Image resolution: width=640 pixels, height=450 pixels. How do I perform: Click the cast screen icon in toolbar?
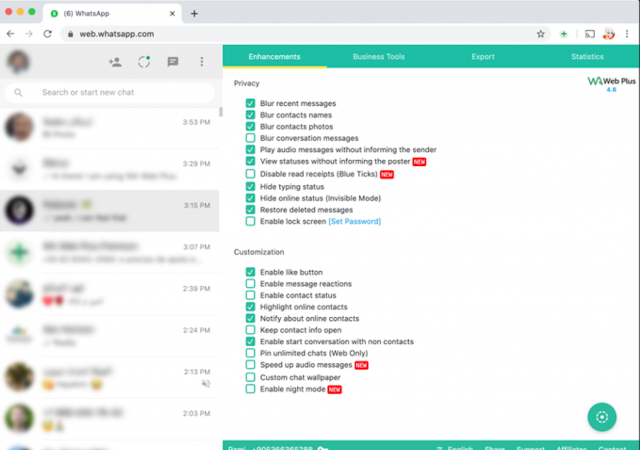point(589,34)
